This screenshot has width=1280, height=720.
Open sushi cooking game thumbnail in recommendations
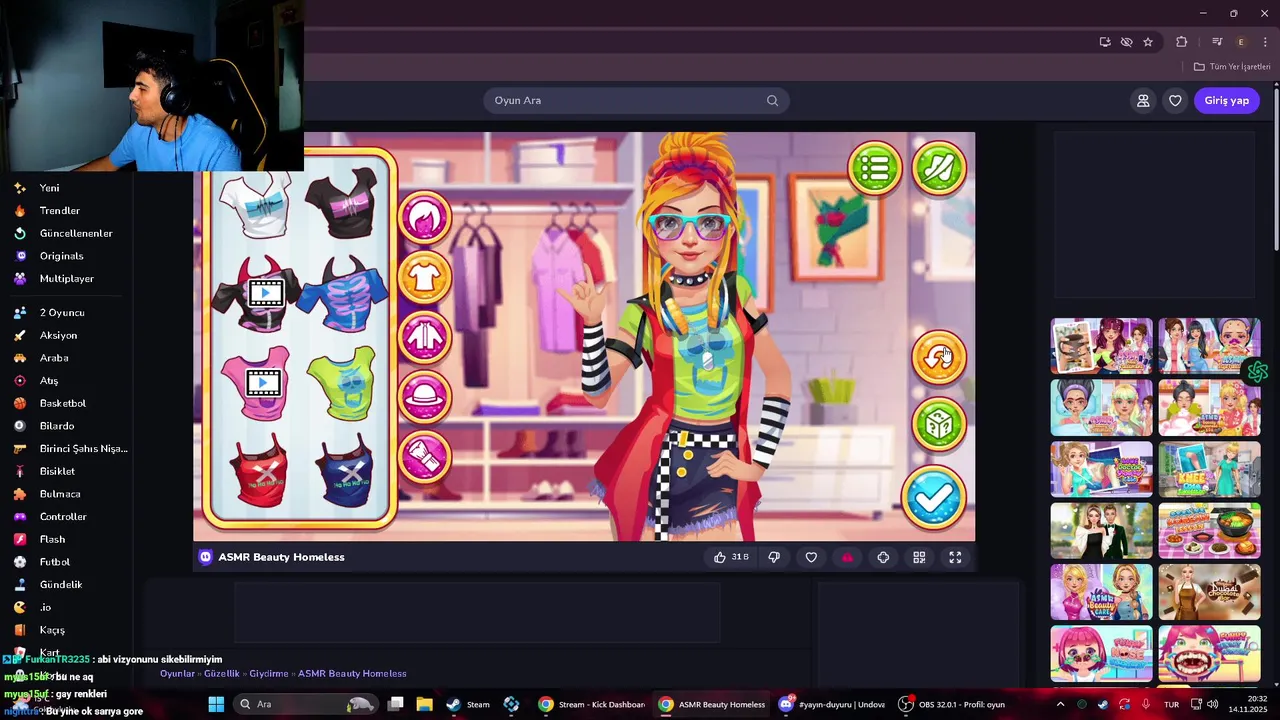[x=1209, y=530]
